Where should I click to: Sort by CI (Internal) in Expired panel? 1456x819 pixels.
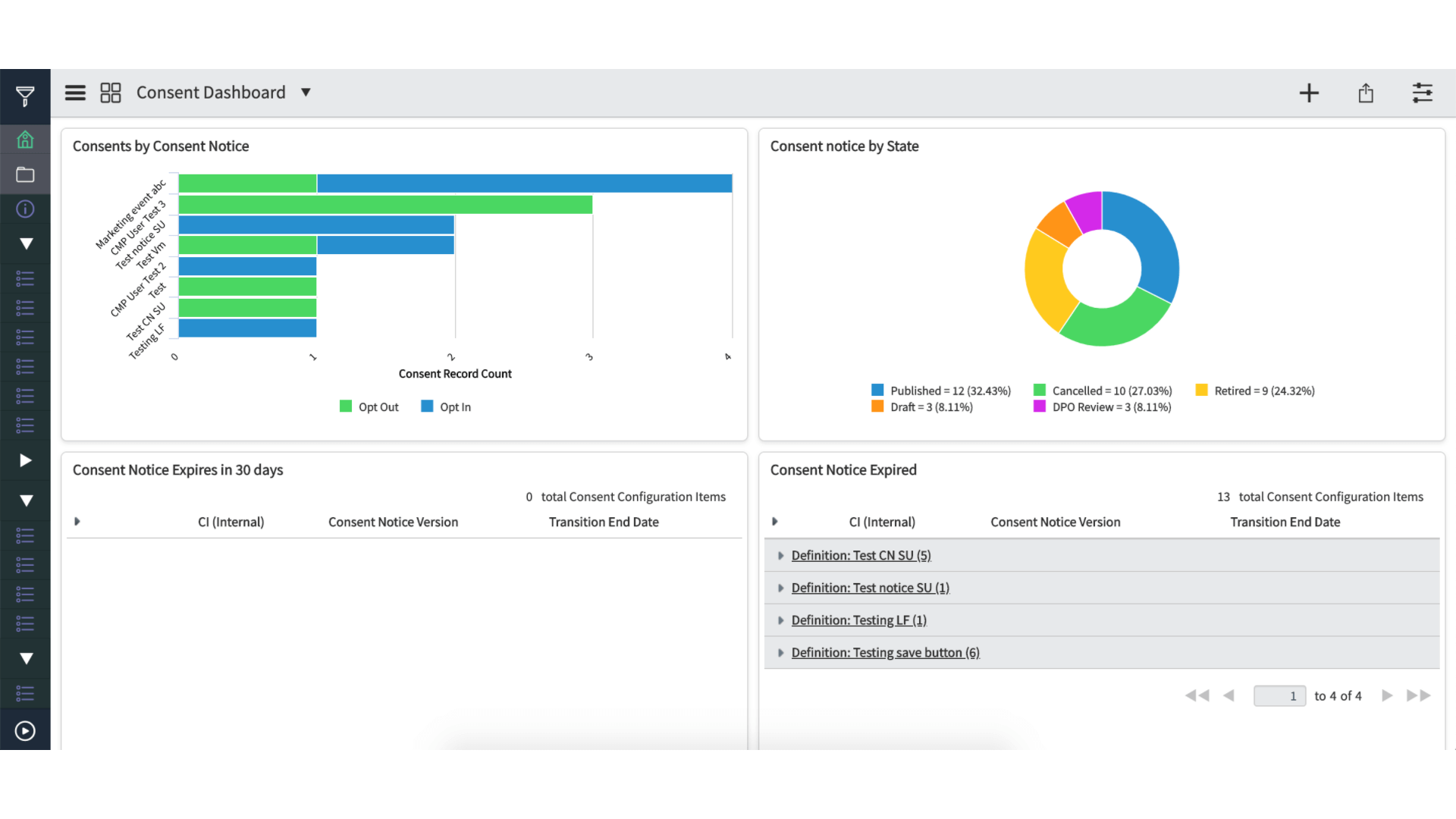coord(882,522)
